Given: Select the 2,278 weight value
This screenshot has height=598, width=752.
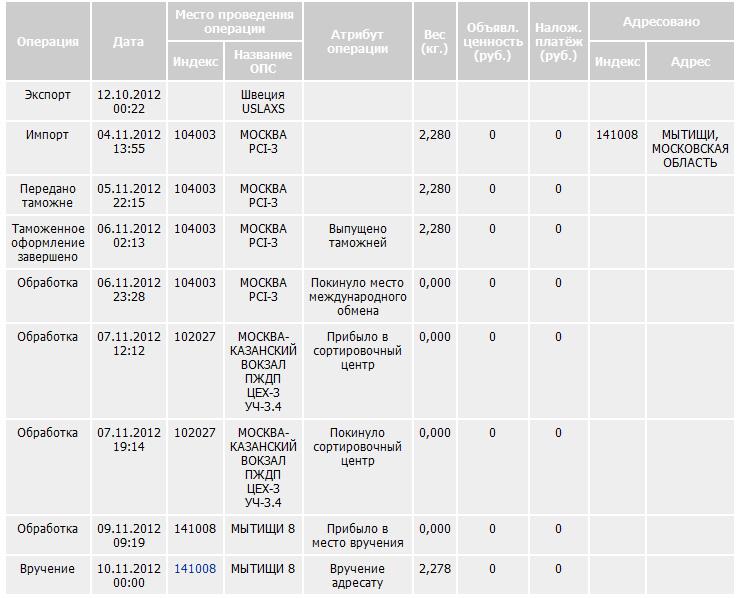Looking at the screenshot, I should point(434,569).
